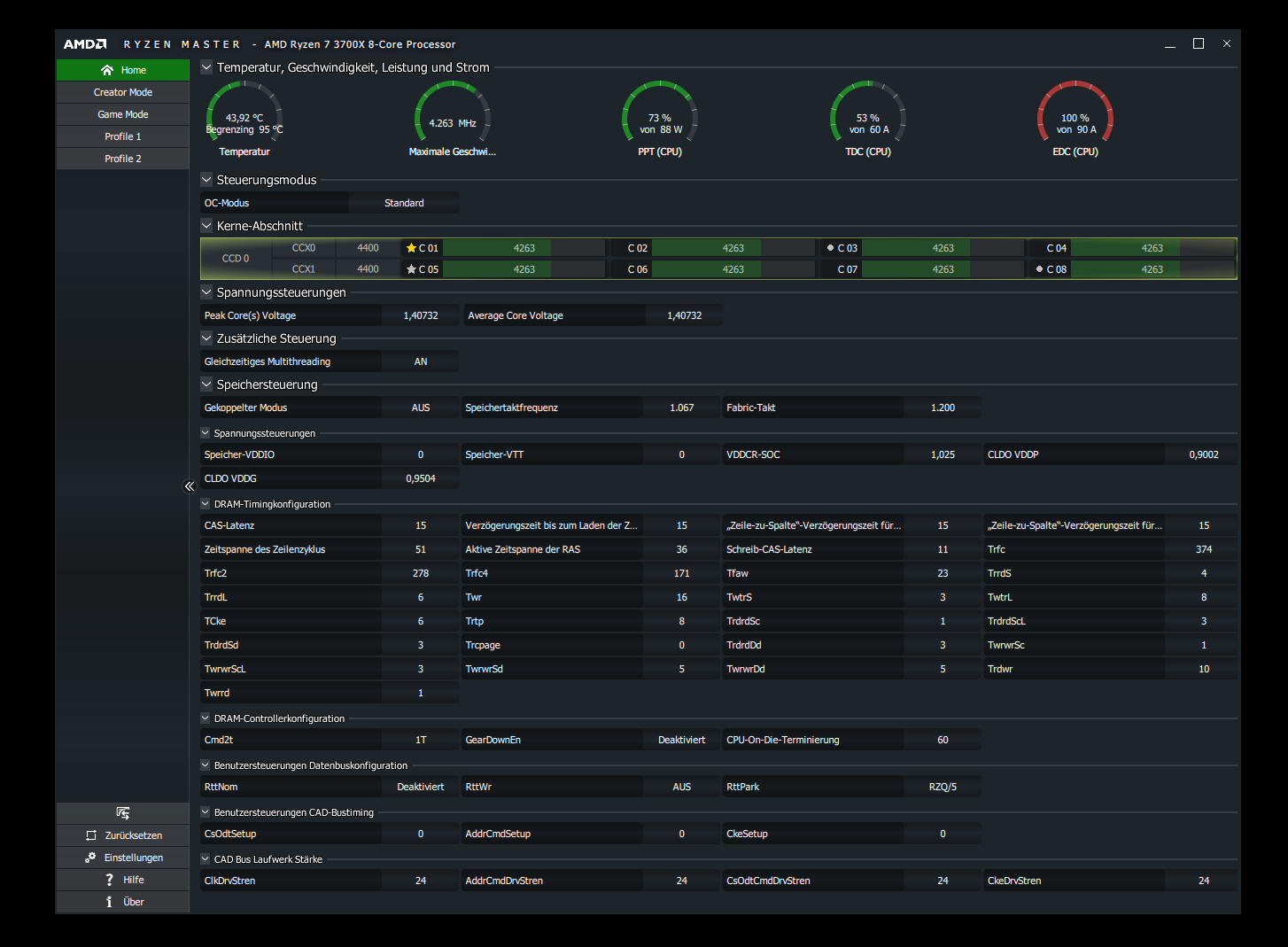
Task: Click the copy-profile icon above Zurücksetzen
Action: click(x=123, y=813)
